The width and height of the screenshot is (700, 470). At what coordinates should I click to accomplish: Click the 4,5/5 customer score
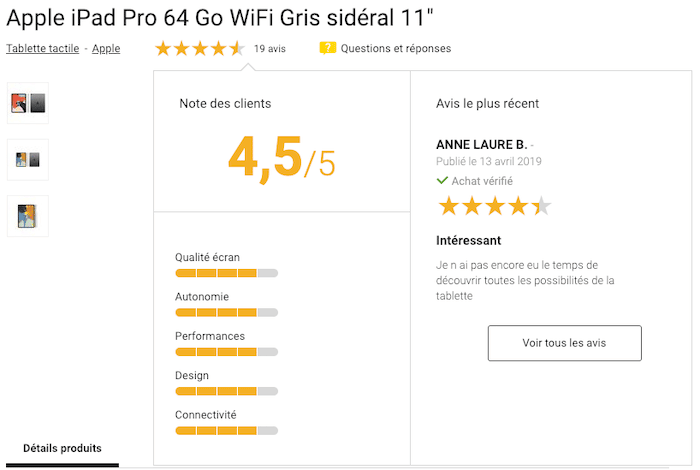tap(281, 156)
